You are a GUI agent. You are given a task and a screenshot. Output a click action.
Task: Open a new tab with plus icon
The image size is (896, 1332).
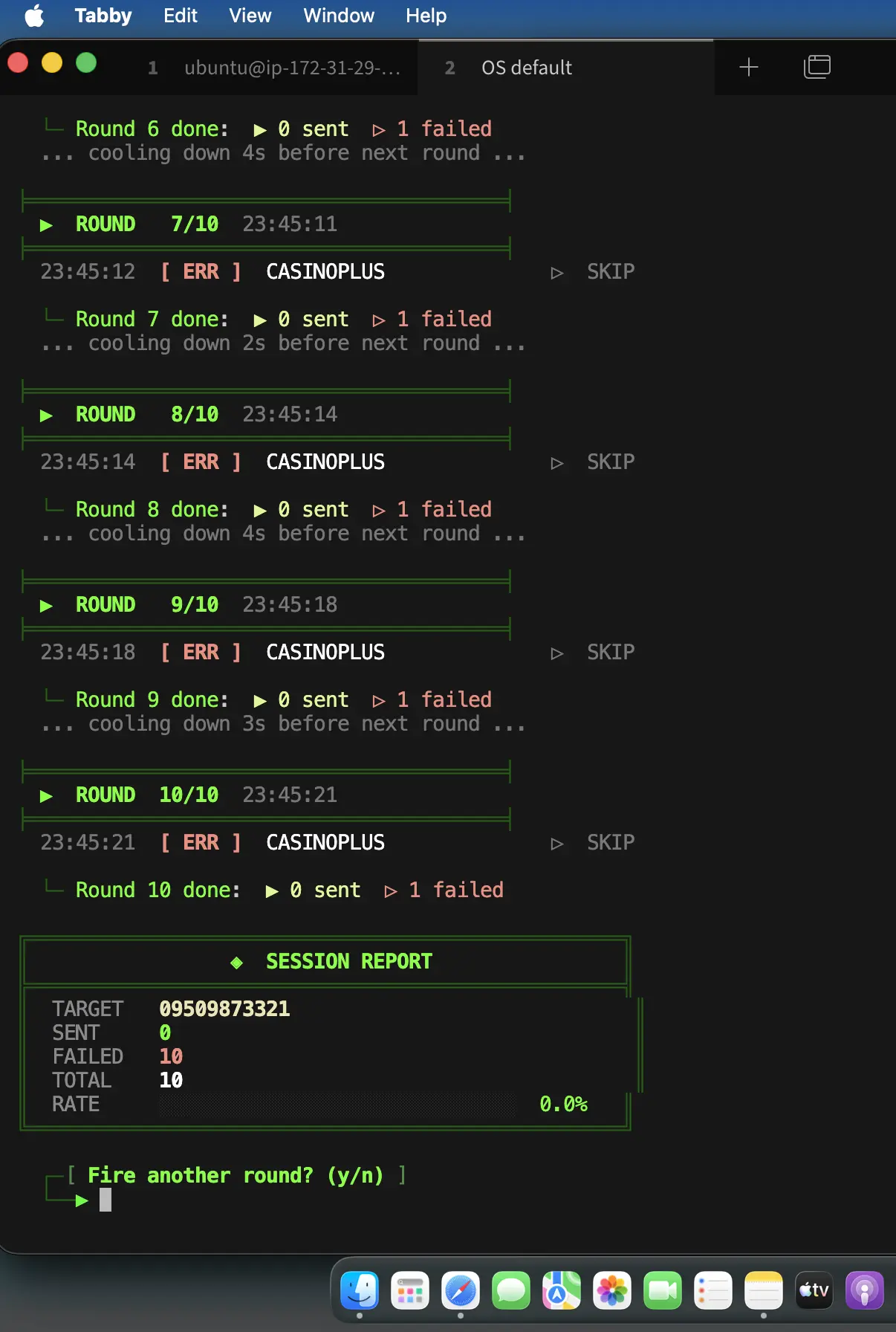click(748, 68)
